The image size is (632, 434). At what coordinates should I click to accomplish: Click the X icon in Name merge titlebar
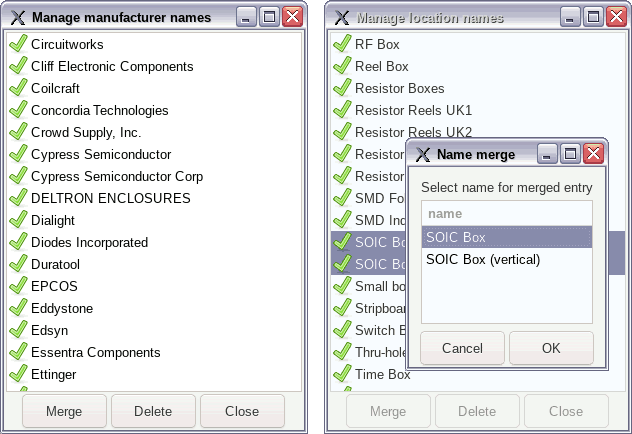tap(422, 154)
